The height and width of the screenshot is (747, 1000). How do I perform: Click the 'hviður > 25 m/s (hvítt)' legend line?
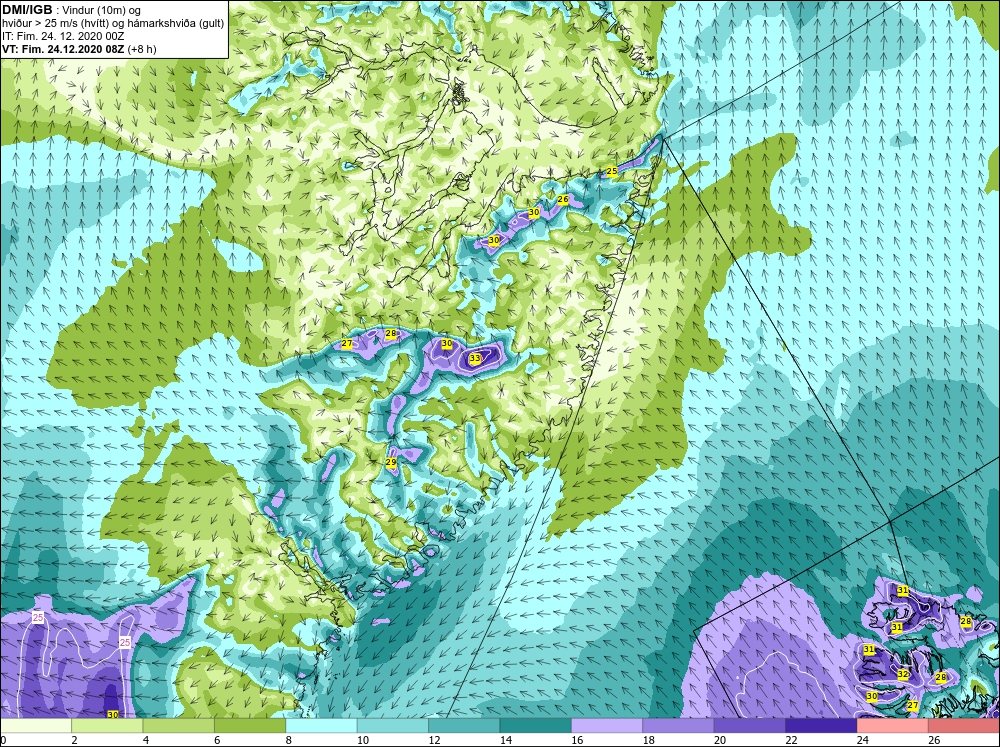point(57,23)
